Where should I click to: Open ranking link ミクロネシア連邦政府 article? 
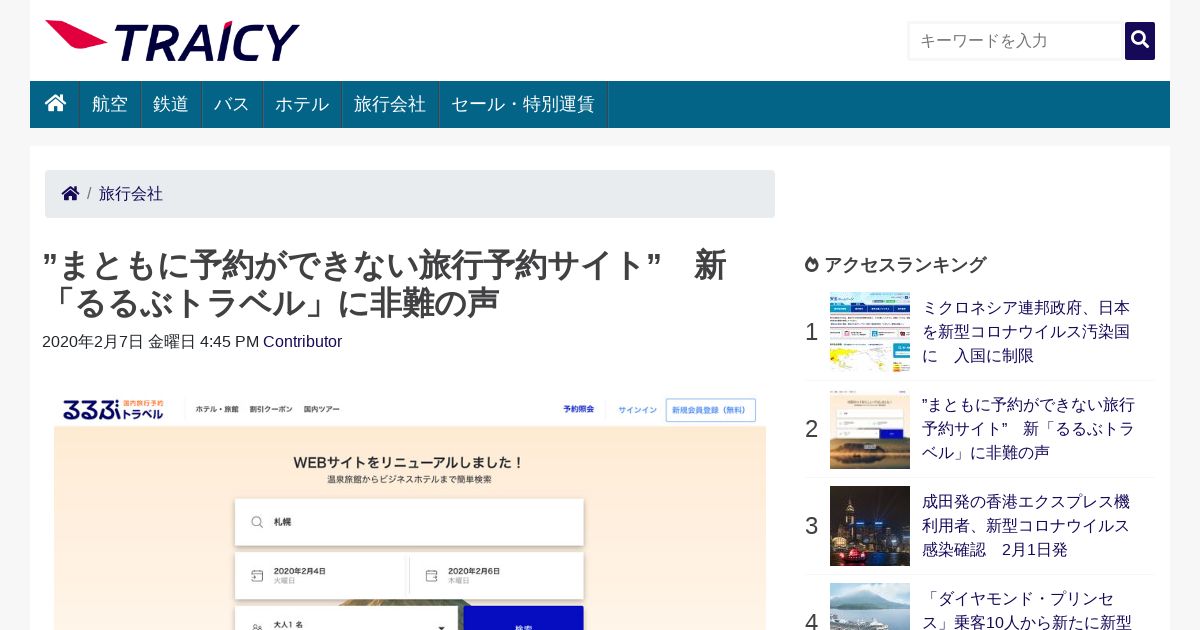[x=1027, y=332]
